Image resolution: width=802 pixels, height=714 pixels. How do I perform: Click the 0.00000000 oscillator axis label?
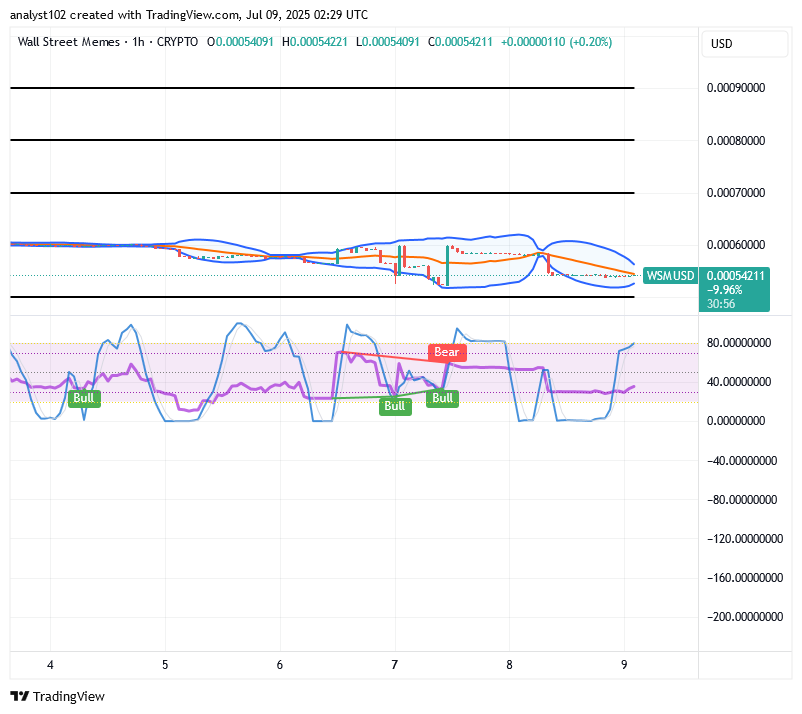pos(736,421)
